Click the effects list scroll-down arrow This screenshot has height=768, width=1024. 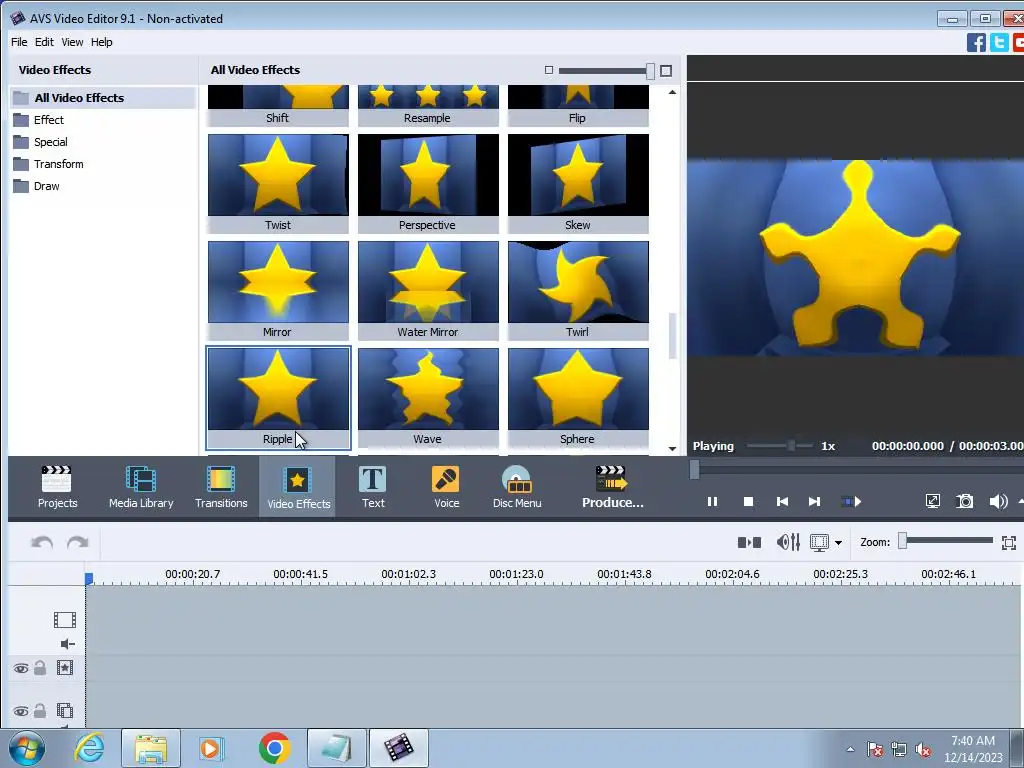(x=672, y=449)
